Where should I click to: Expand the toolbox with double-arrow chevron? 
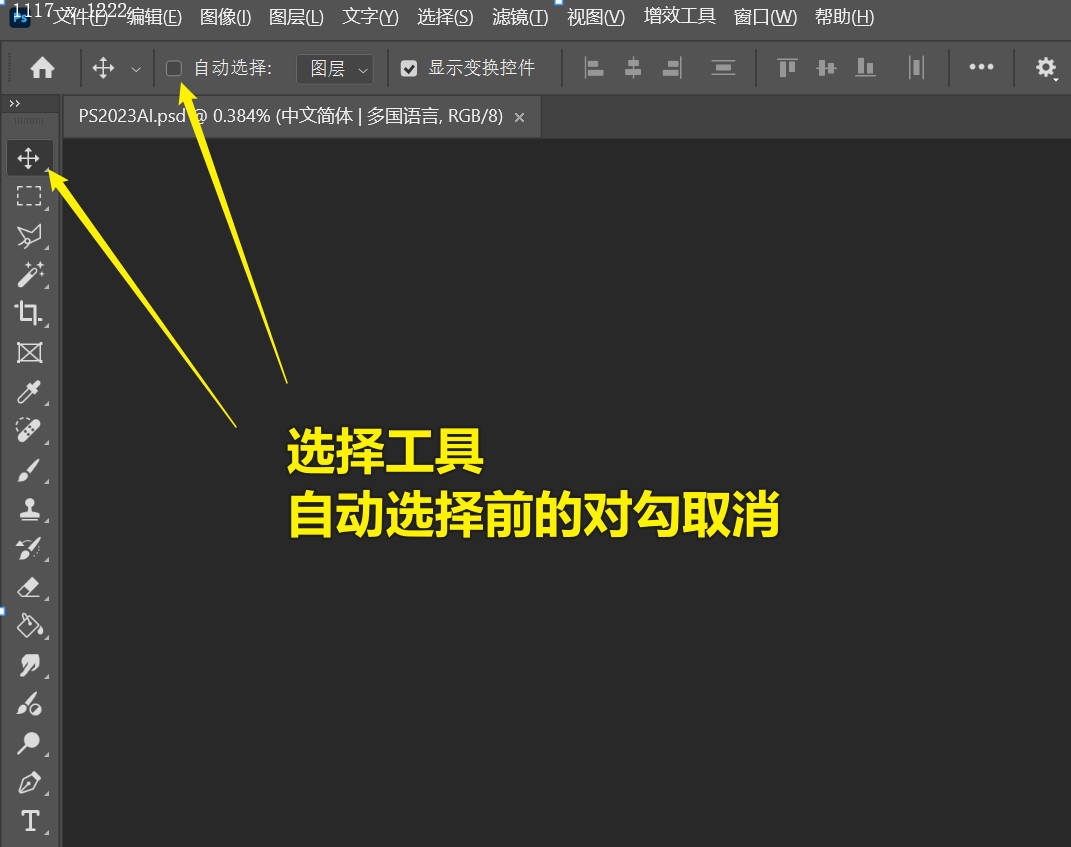coord(14,103)
